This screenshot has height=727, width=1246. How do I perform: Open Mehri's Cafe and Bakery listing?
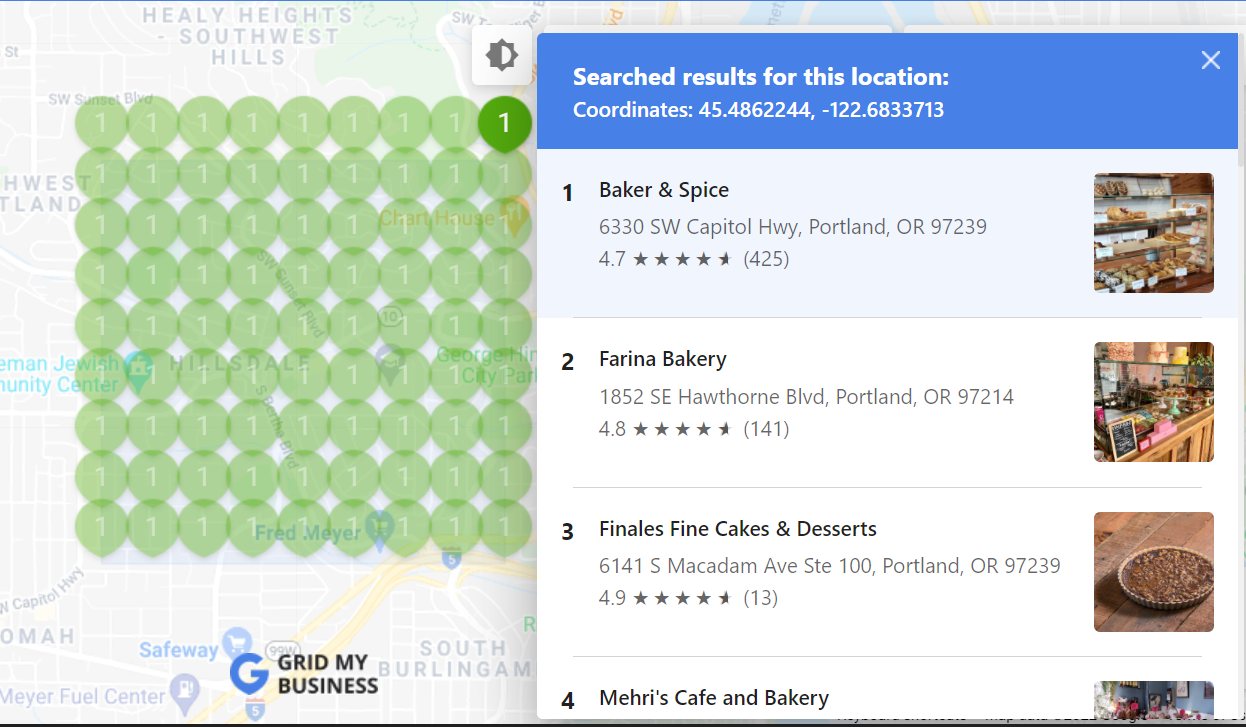(713, 698)
